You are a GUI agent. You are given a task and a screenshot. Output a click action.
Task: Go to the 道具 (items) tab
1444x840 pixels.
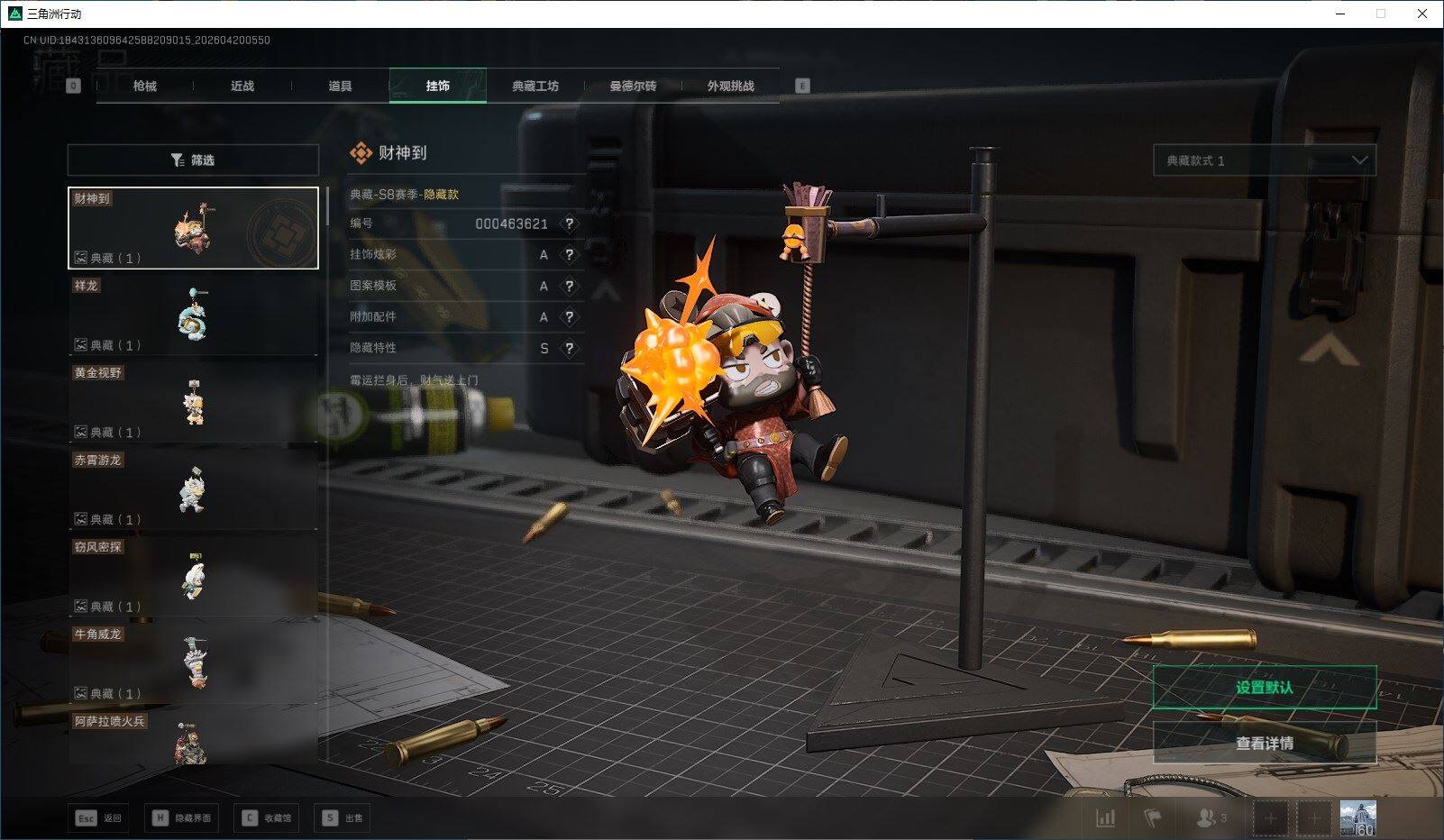(340, 86)
